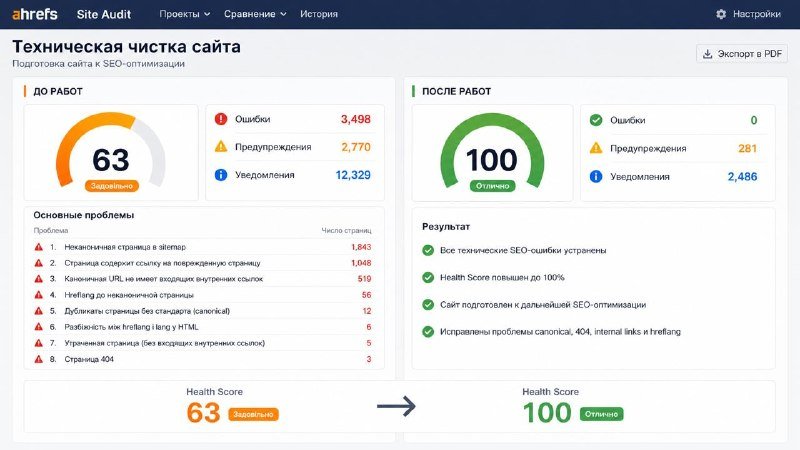Click the ahrefs logo
The width and height of the screenshot is (800, 450).
point(35,14)
